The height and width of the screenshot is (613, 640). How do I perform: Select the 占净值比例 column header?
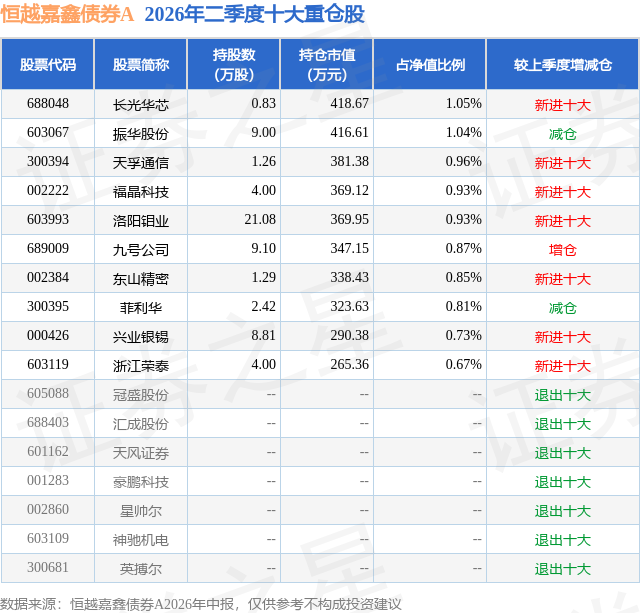click(x=430, y=64)
